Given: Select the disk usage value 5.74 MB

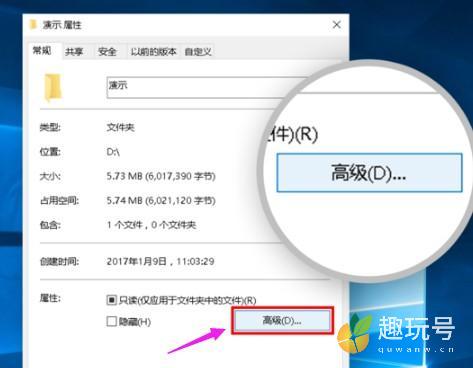Looking at the screenshot, I should pos(161,201).
